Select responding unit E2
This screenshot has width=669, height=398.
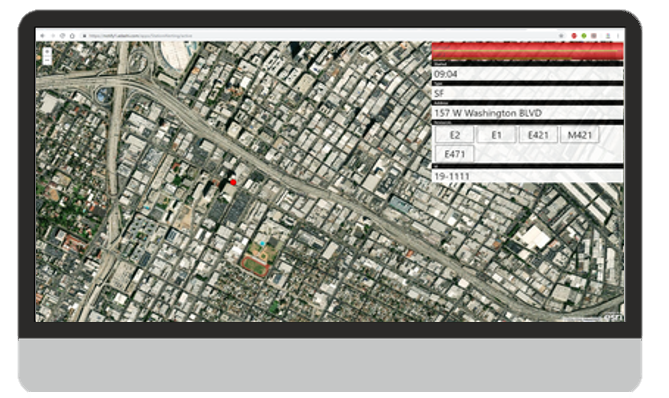tap(454, 135)
